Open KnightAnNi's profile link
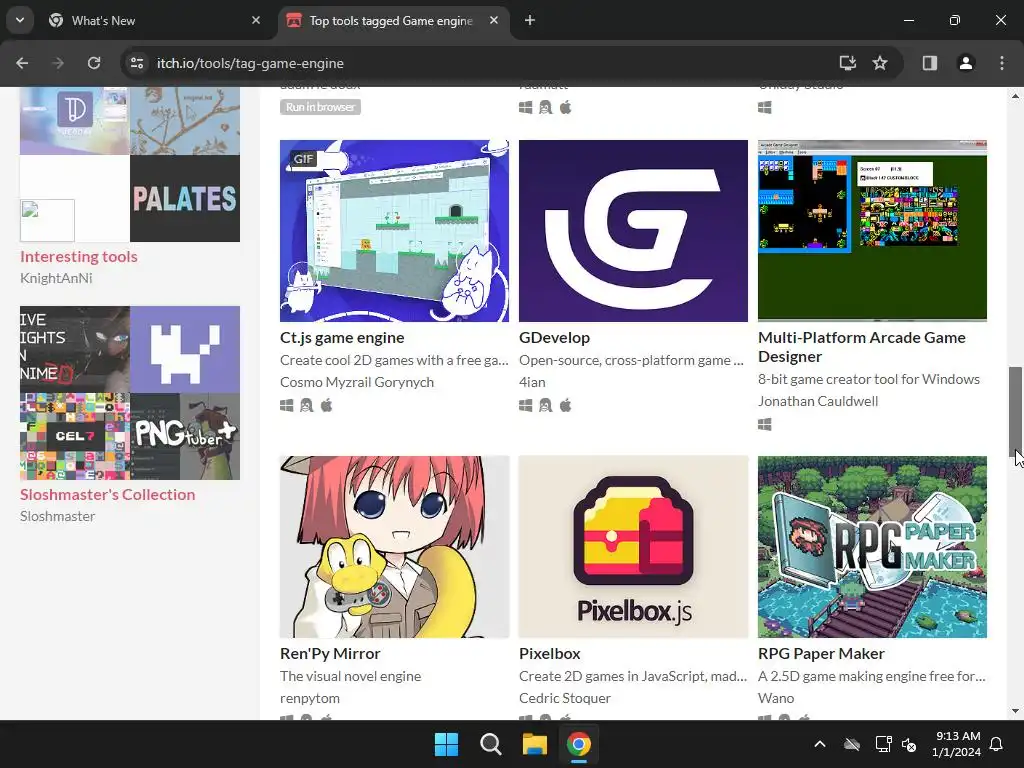This screenshot has height=768, width=1024. (x=56, y=278)
